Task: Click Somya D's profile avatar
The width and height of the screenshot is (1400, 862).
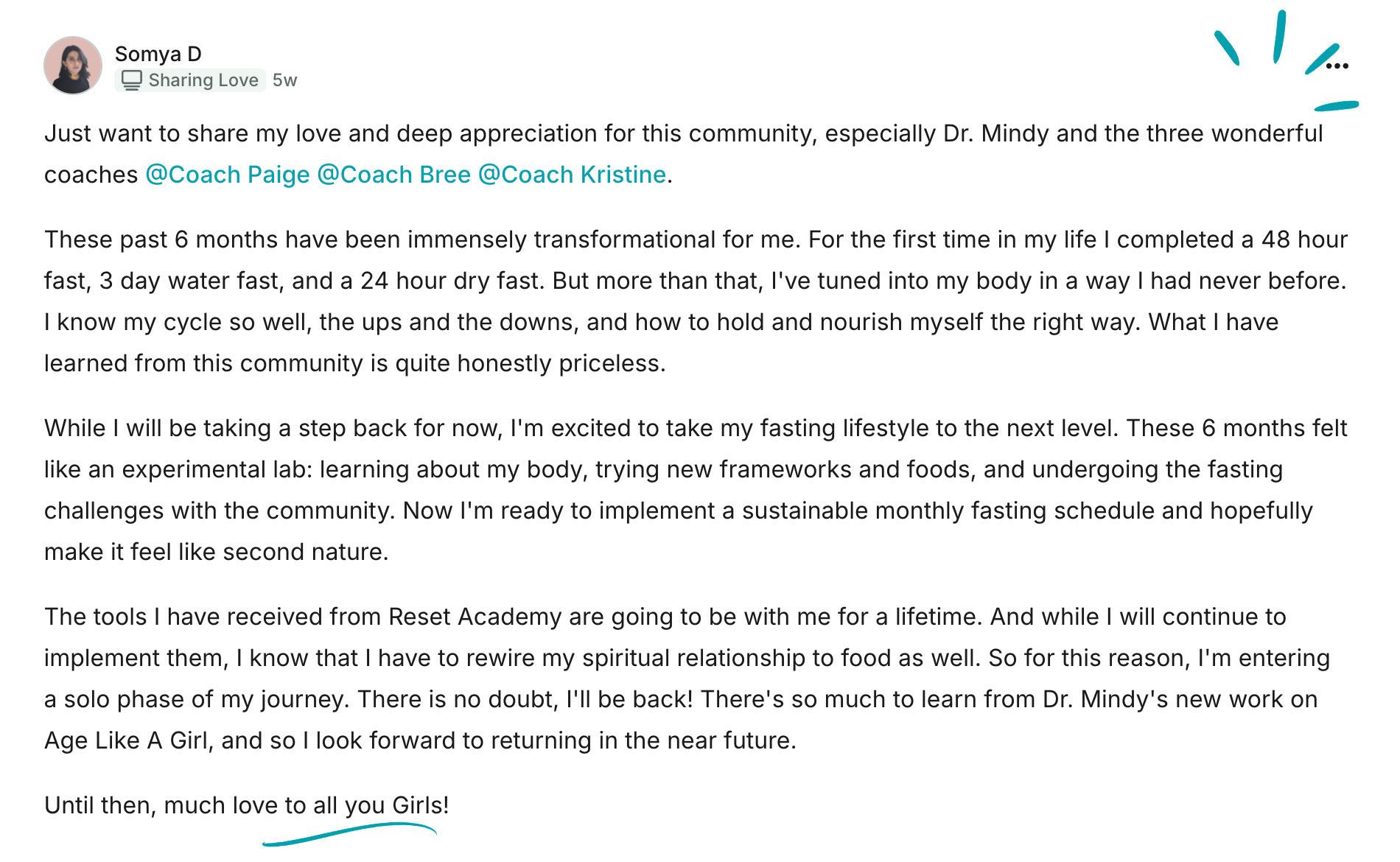Action: click(73, 66)
